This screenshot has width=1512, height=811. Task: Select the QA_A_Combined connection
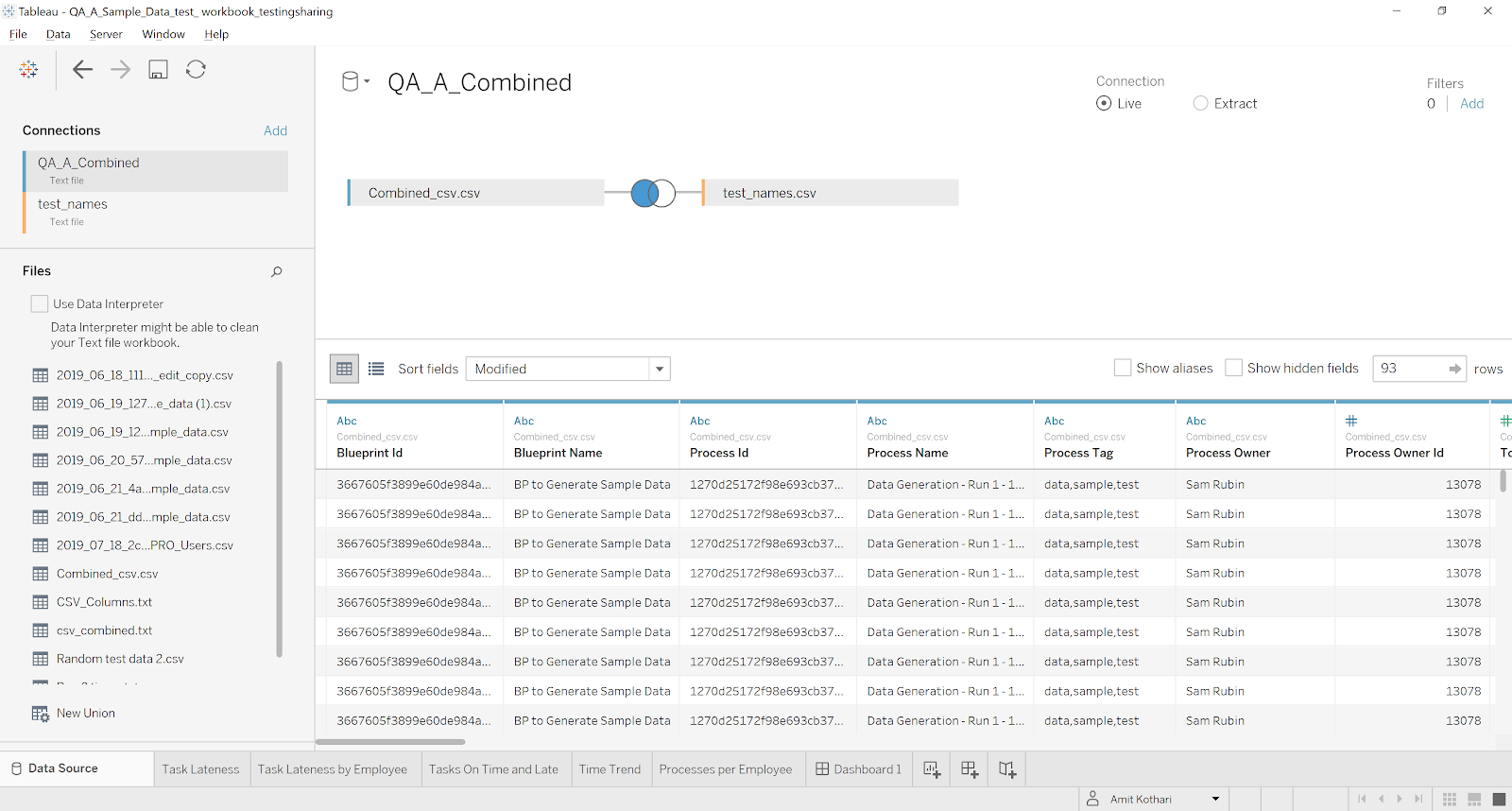click(156, 171)
